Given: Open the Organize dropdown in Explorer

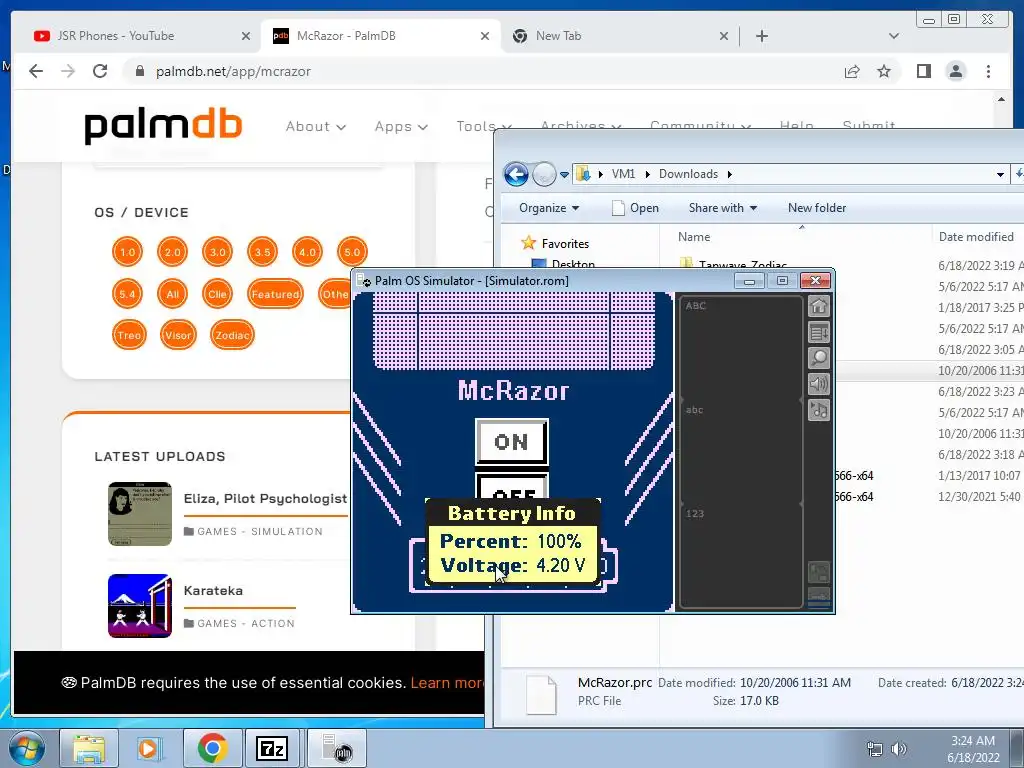Looking at the screenshot, I should tap(549, 208).
